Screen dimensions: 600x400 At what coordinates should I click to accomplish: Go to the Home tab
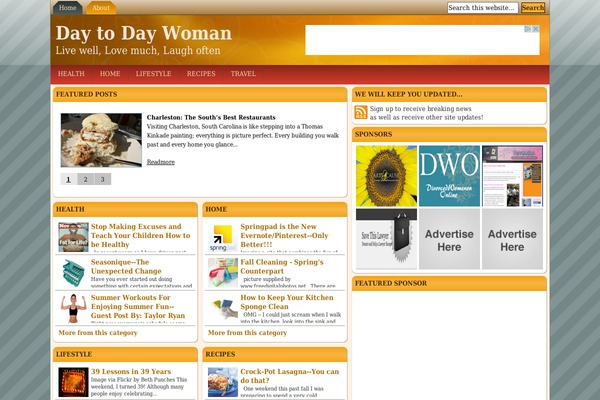[x=67, y=8]
